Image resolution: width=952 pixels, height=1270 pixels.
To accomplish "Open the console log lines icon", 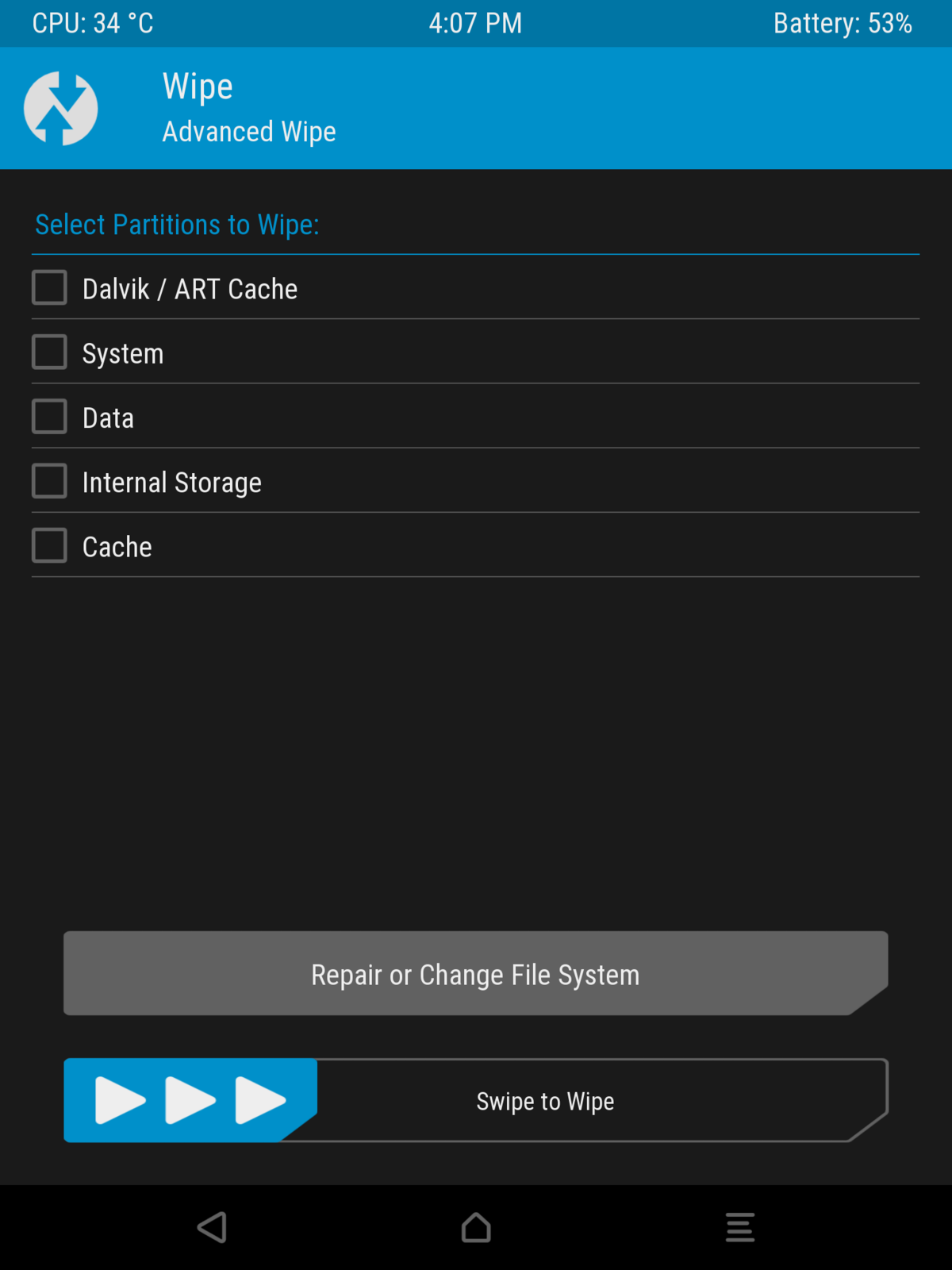I will tap(739, 1227).
